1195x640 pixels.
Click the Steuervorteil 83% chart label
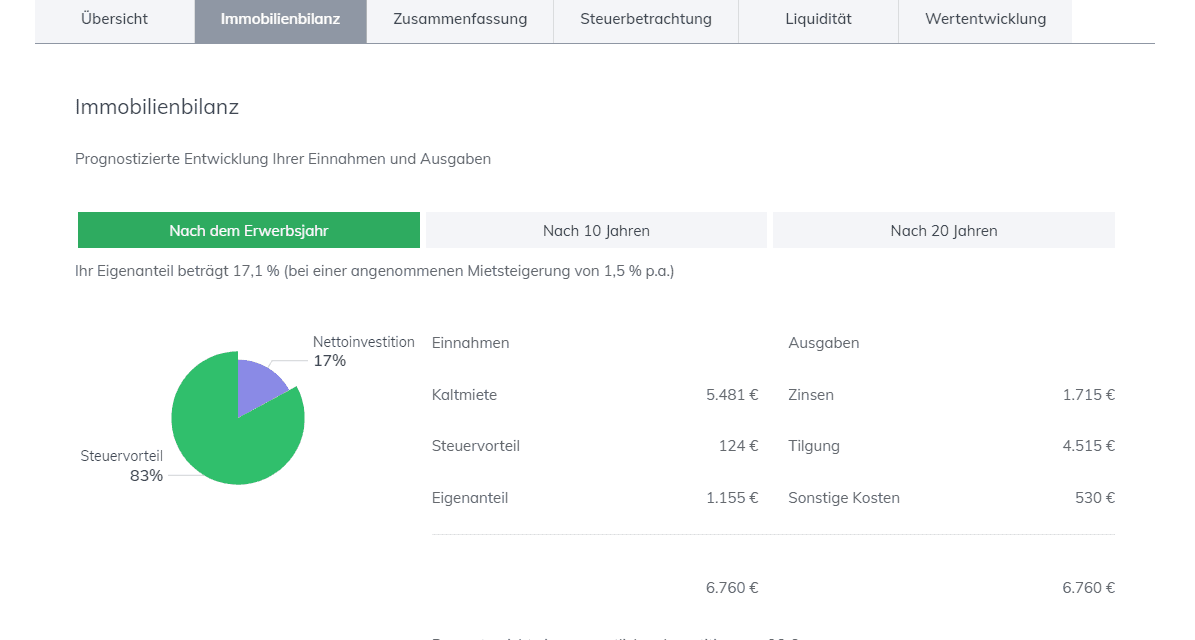click(122, 465)
